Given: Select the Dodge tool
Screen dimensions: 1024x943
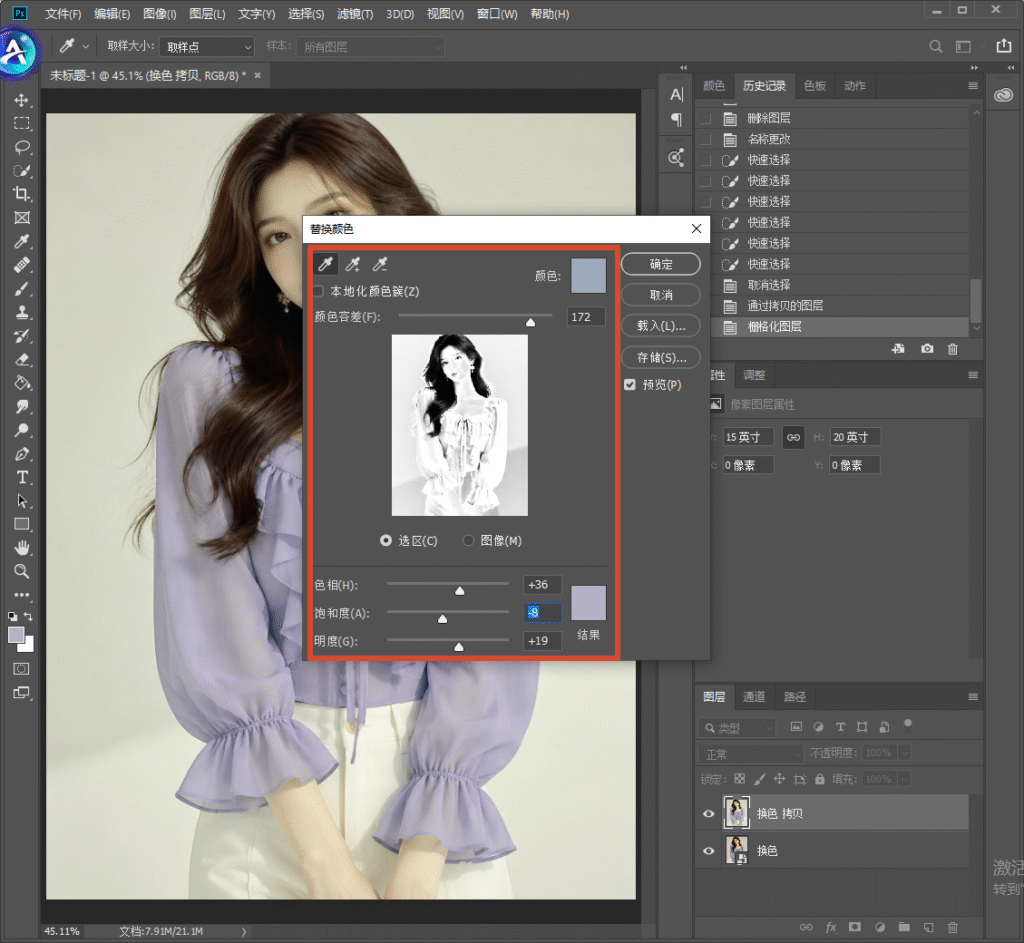Looking at the screenshot, I should (22, 430).
